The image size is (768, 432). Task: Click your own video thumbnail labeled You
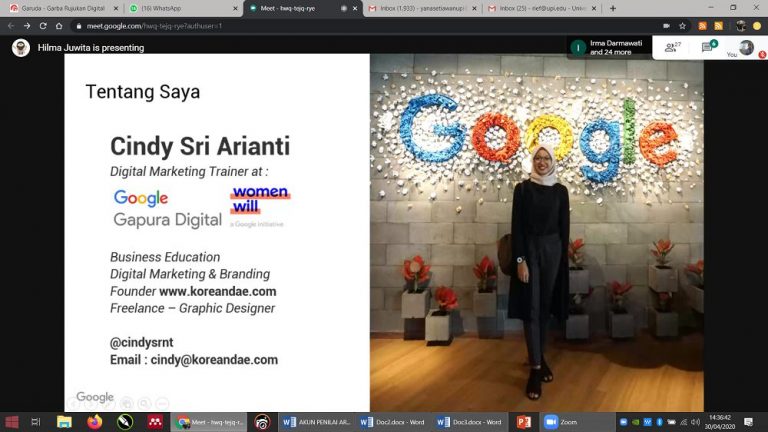(x=746, y=48)
